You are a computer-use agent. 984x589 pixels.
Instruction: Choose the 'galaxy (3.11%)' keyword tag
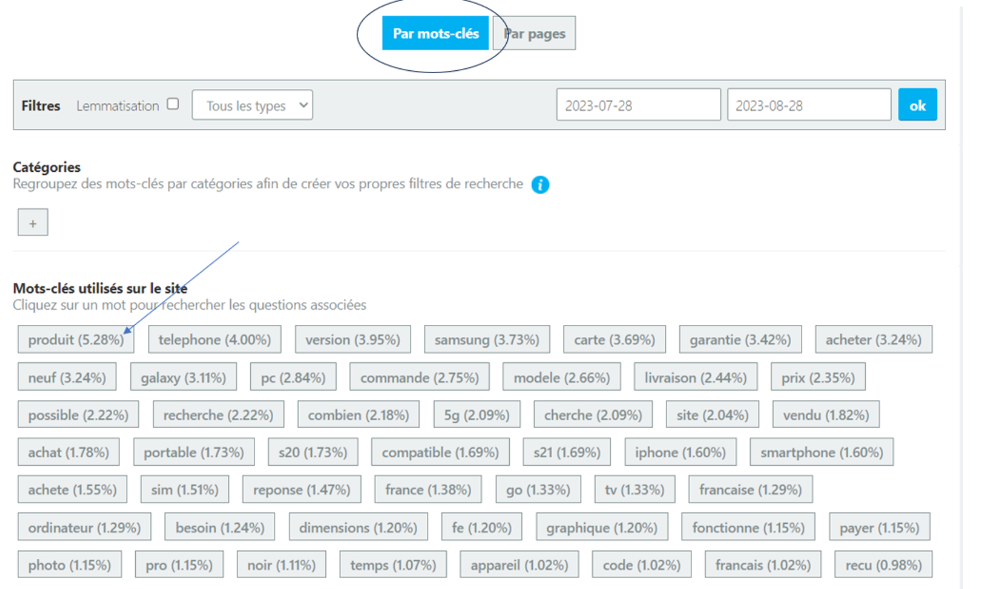[x=183, y=378]
